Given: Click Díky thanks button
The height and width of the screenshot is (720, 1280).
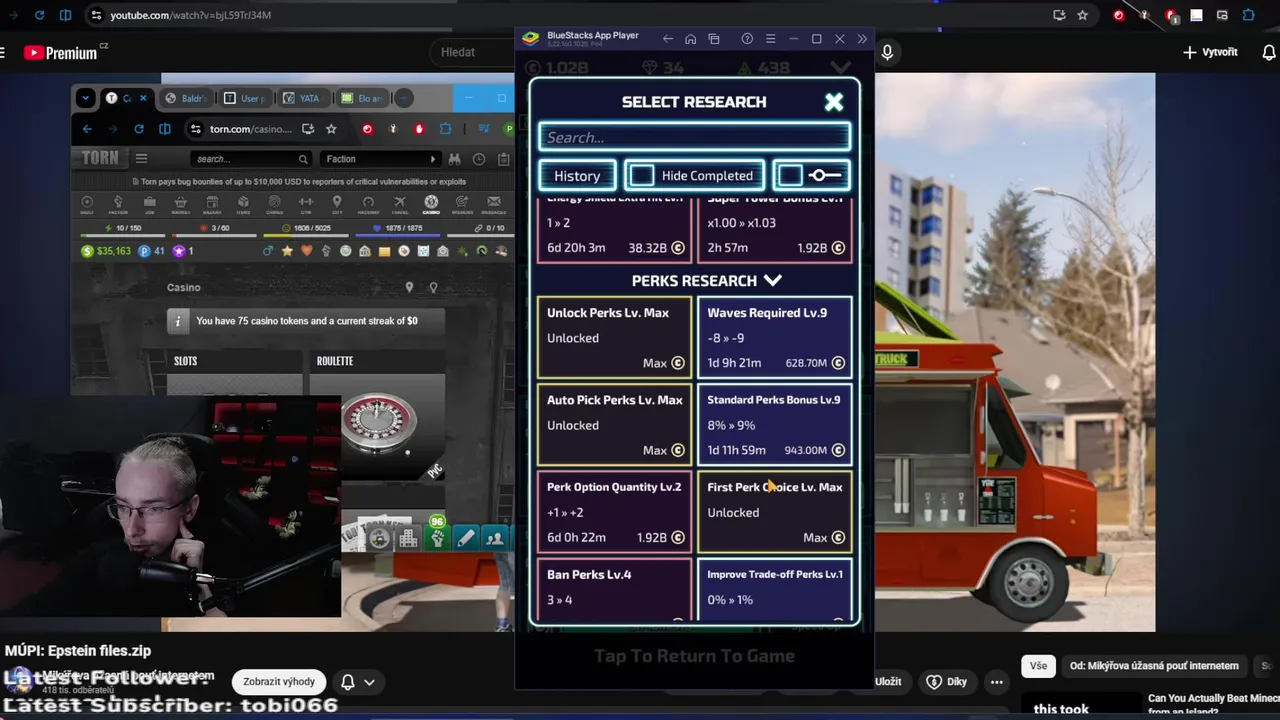Looking at the screenshot, I should coord(946,682).
